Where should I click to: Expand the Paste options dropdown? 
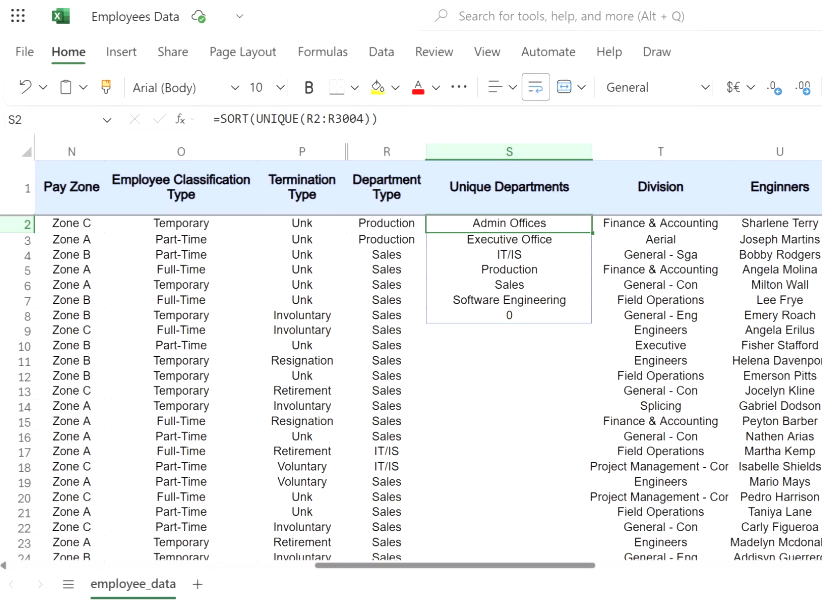pyautogui.click(x=83, y=87)
